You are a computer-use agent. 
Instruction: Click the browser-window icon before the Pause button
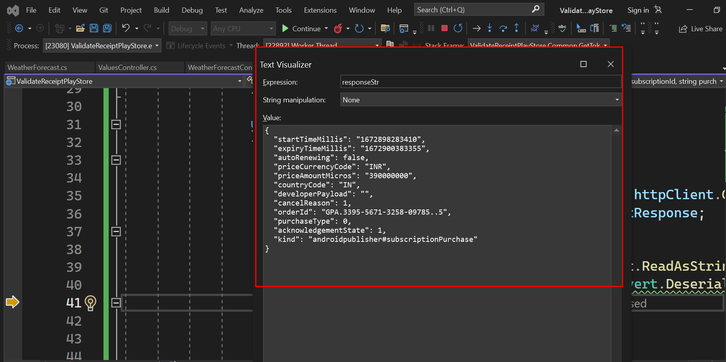[404, 29]
